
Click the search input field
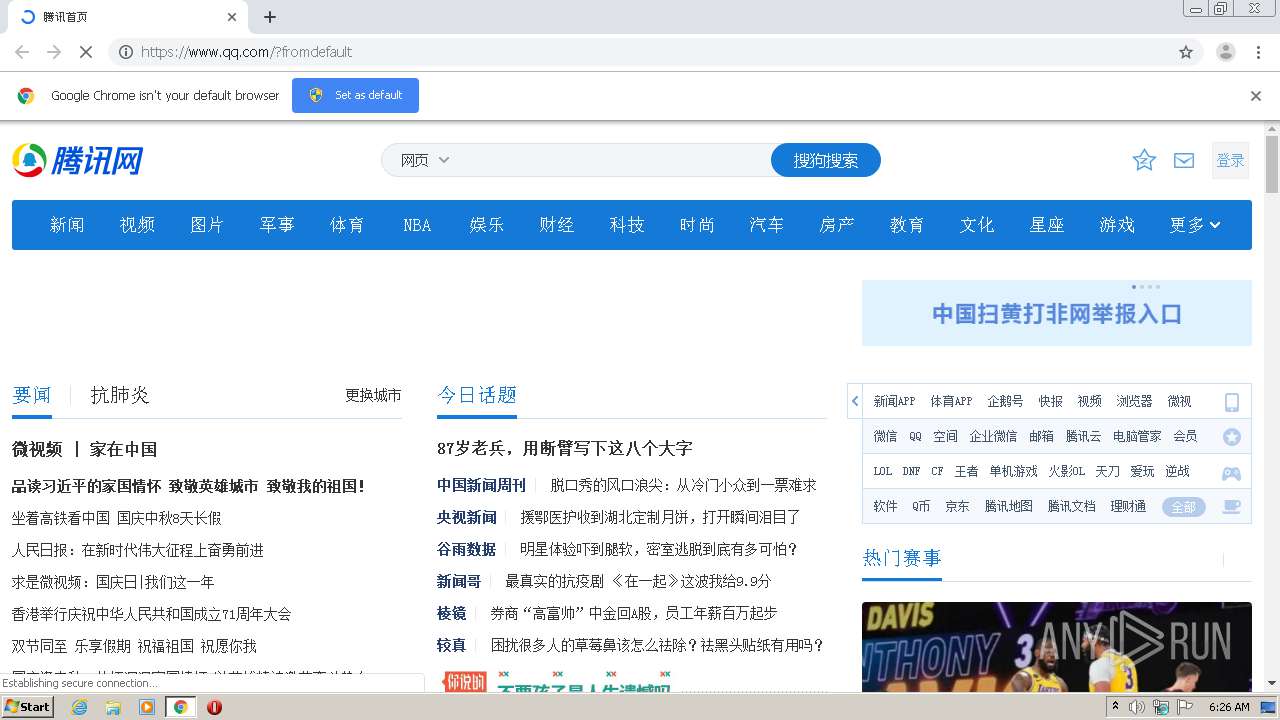610,160
